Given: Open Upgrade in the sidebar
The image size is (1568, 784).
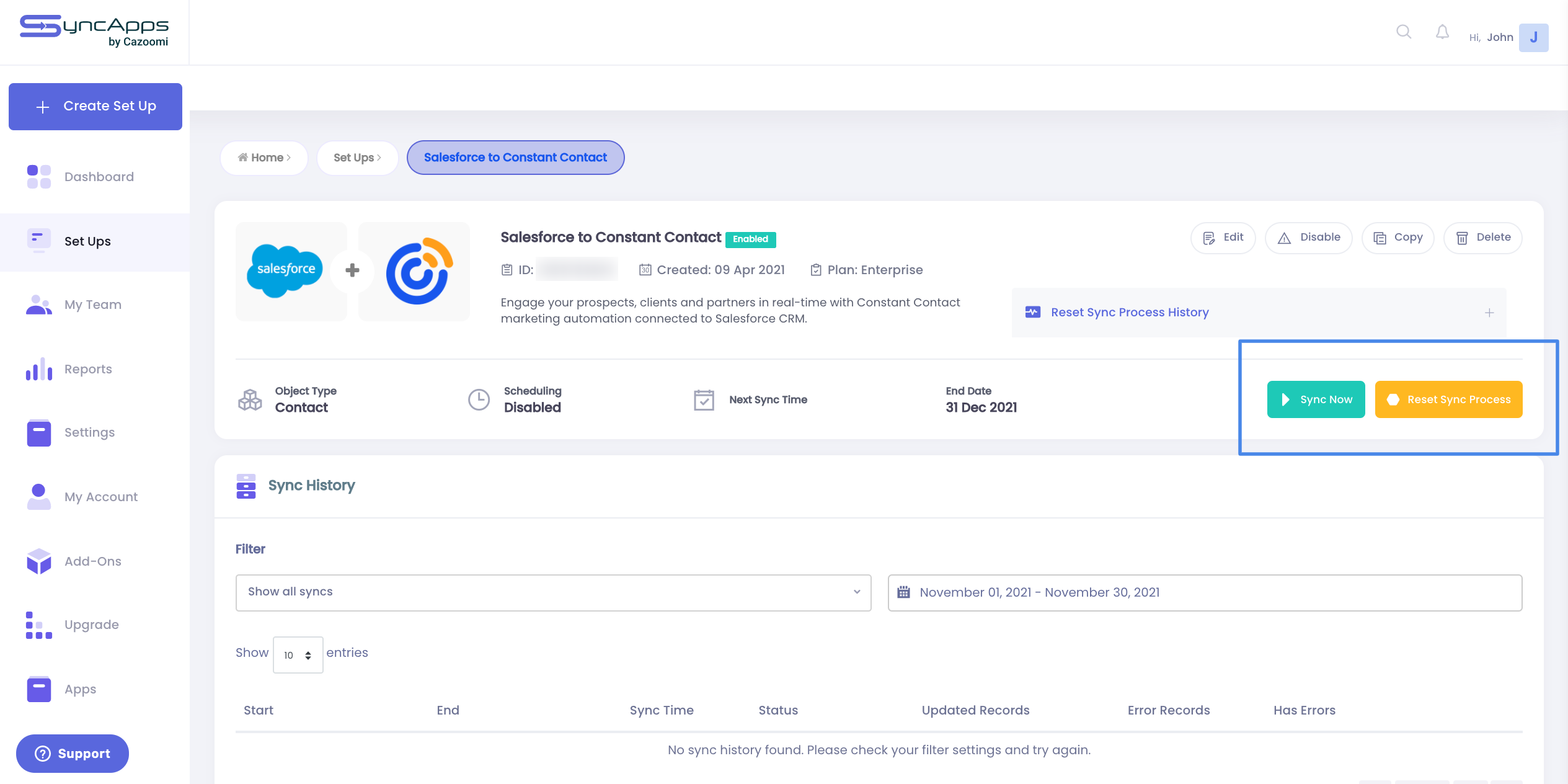Looking at the screenshot, I should (95, 625).
